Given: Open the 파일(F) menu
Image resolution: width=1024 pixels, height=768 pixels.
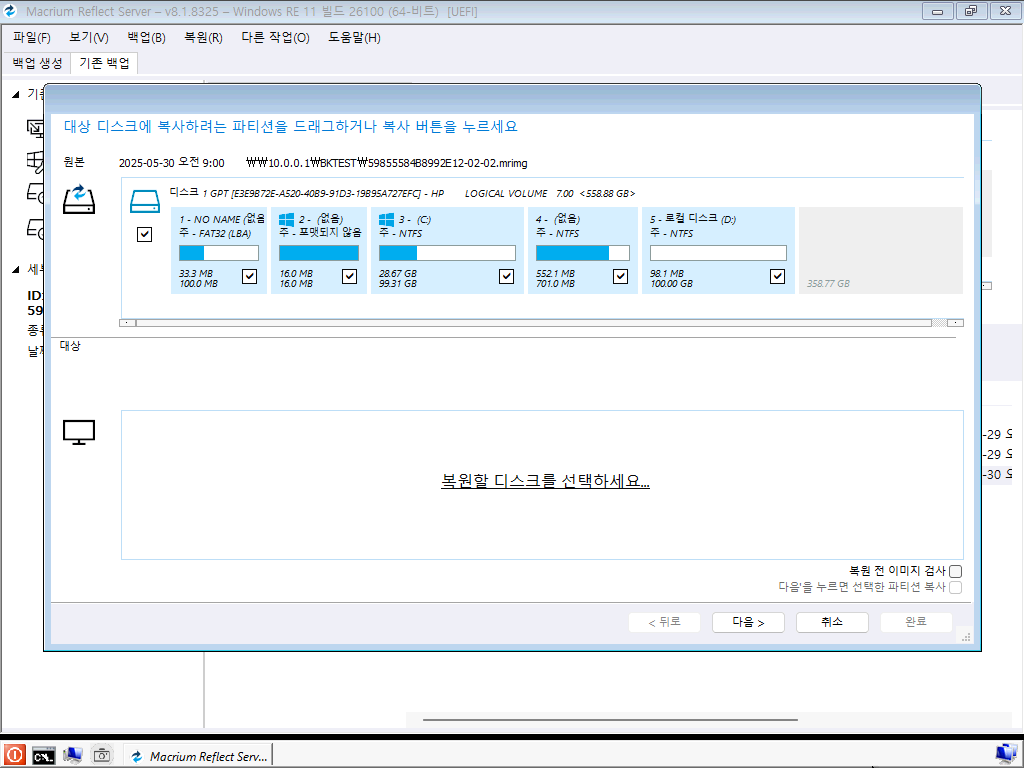Looking at the screenshot, I should (31, 37).
